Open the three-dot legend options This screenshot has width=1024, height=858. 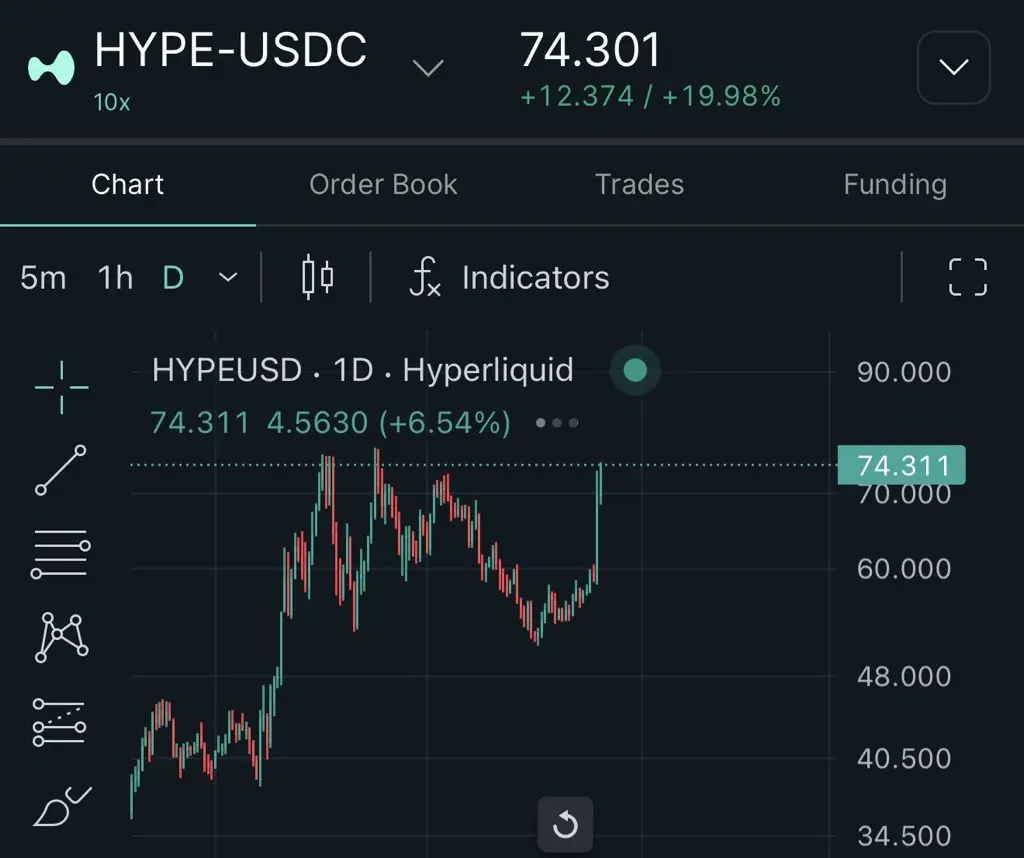coord(556,422)
